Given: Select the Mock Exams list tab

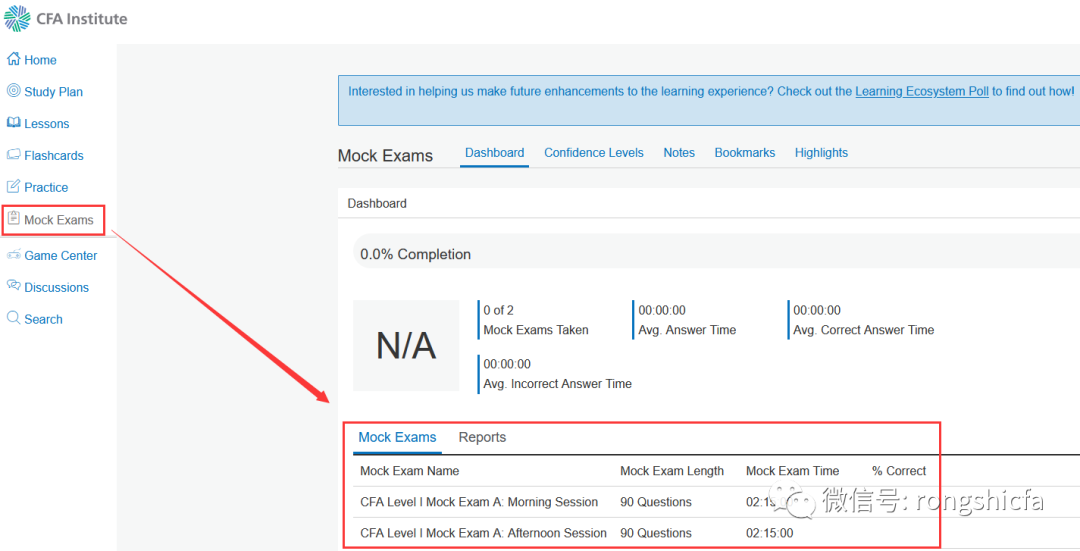Looking at the screenshot, I should pyautogui.click(x=397, y=437).
